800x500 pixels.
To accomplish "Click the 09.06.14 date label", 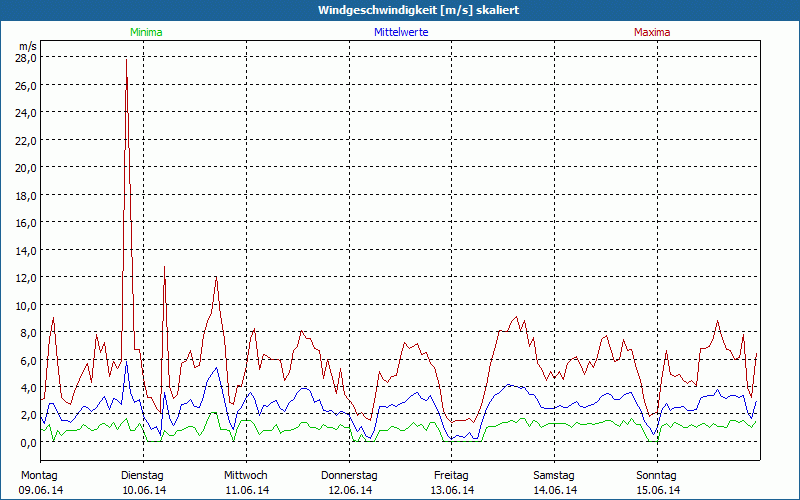I will (x=41, y=490).
